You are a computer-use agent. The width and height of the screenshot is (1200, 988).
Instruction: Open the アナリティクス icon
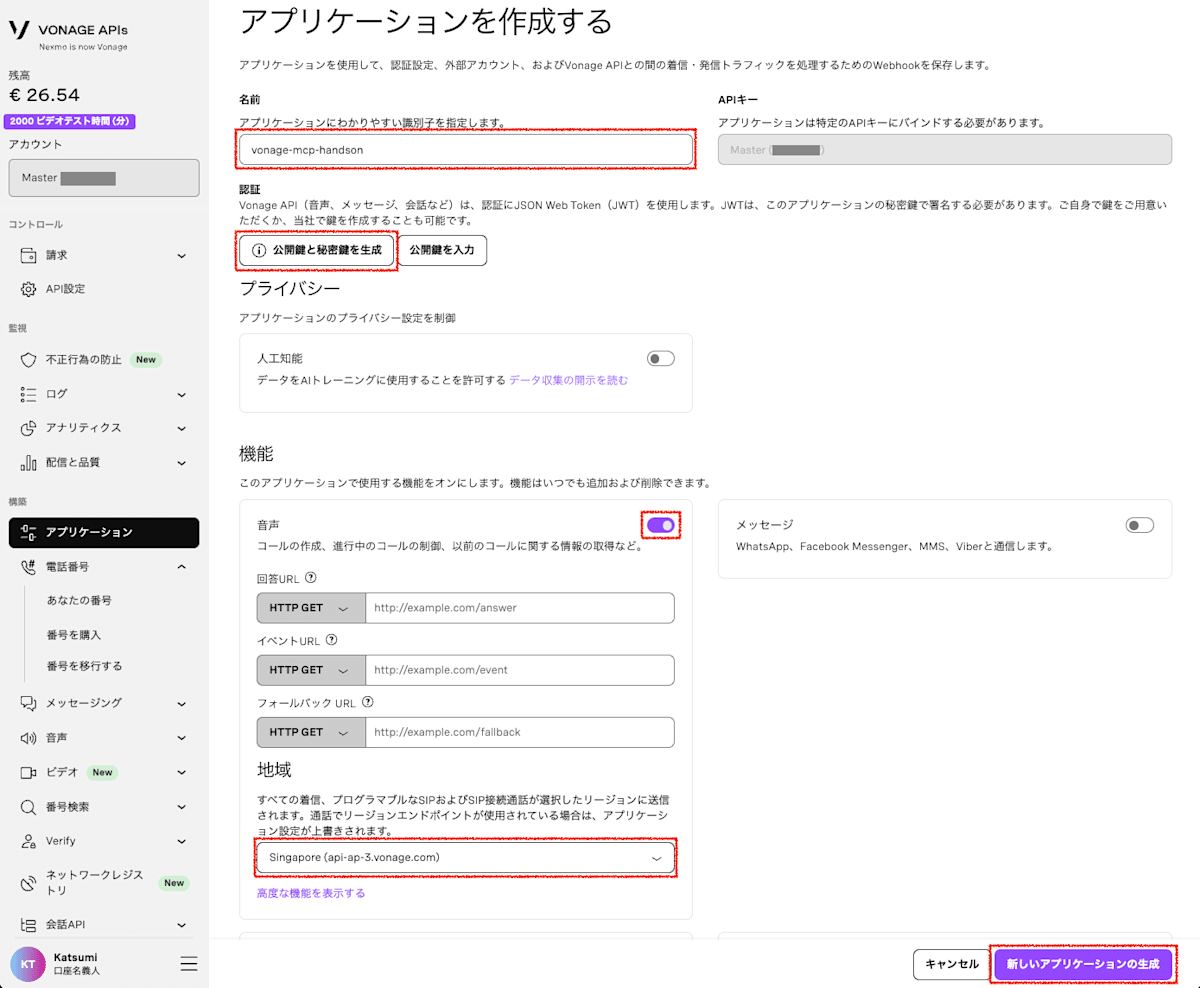[x=28, y=428]
